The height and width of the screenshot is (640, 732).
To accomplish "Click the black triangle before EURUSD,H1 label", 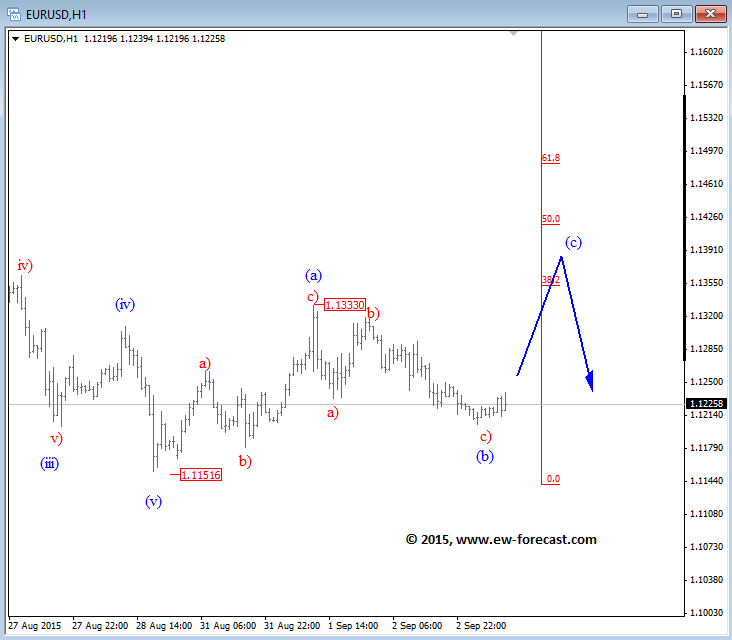I will click(x=16, y=39).
